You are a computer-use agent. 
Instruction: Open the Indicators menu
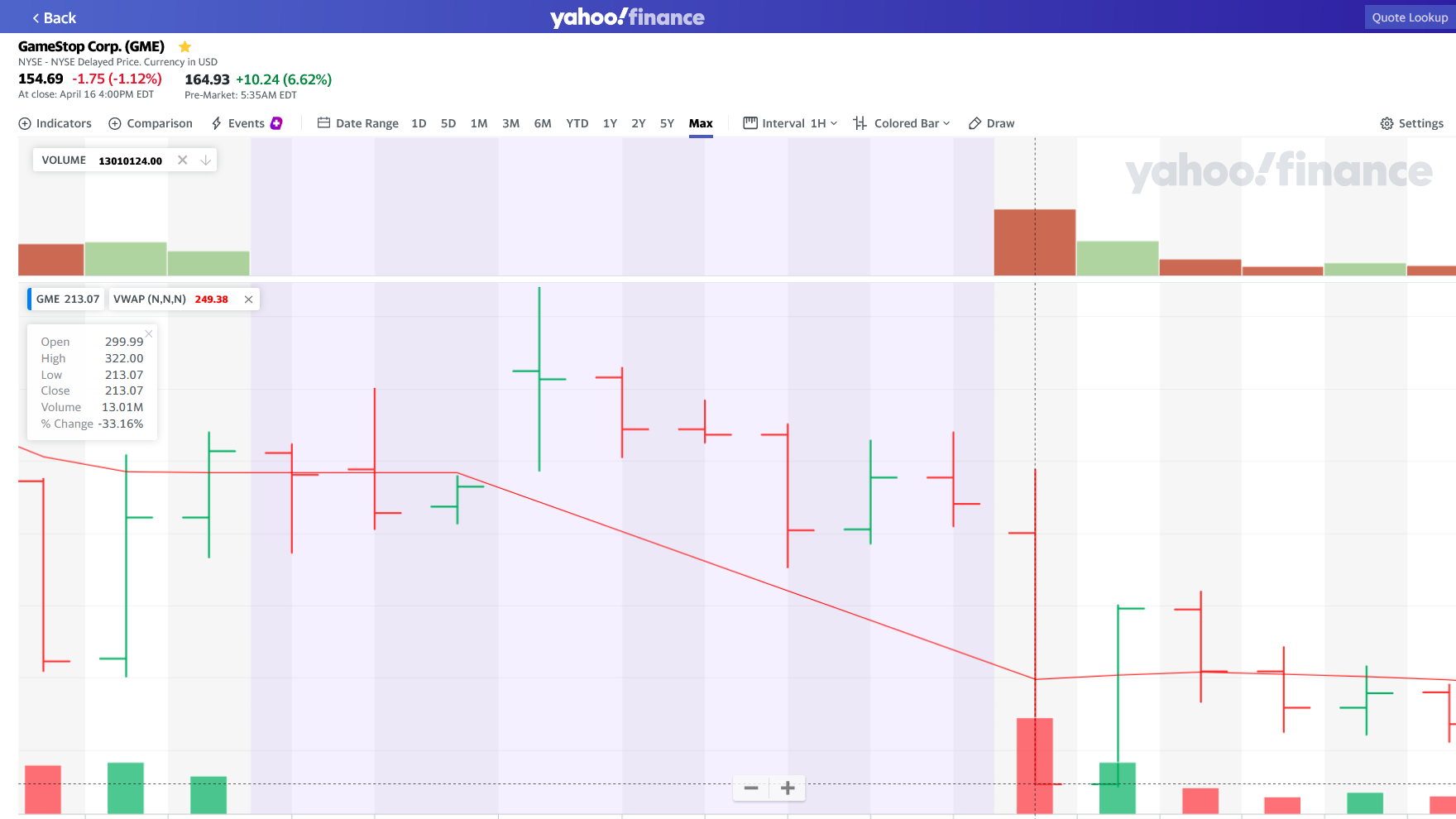55,123
